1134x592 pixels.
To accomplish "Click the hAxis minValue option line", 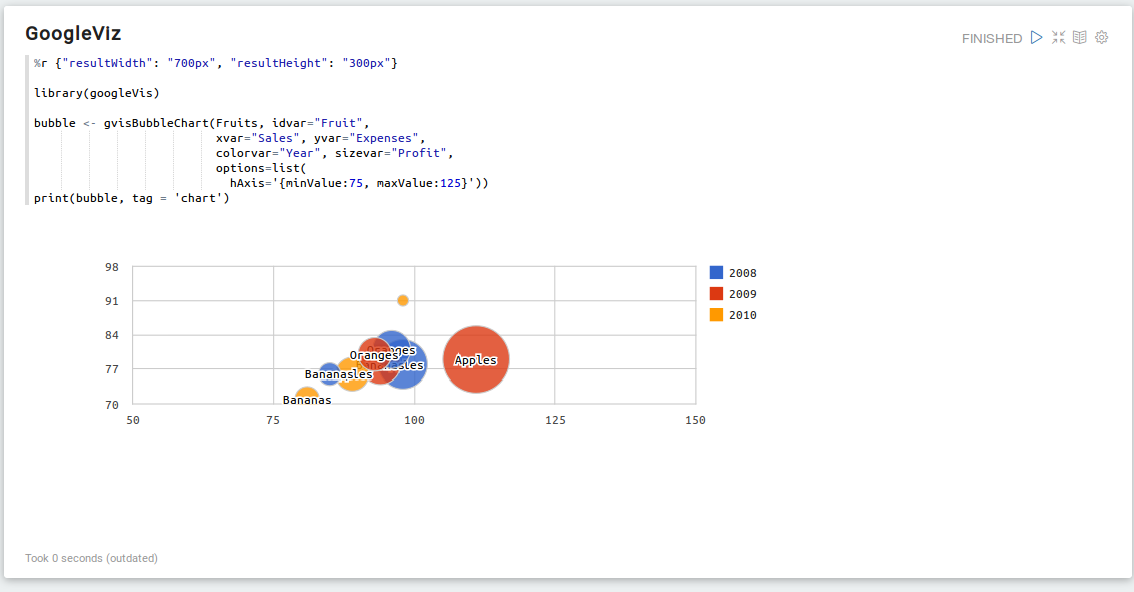I will click(x=359, y=183).
